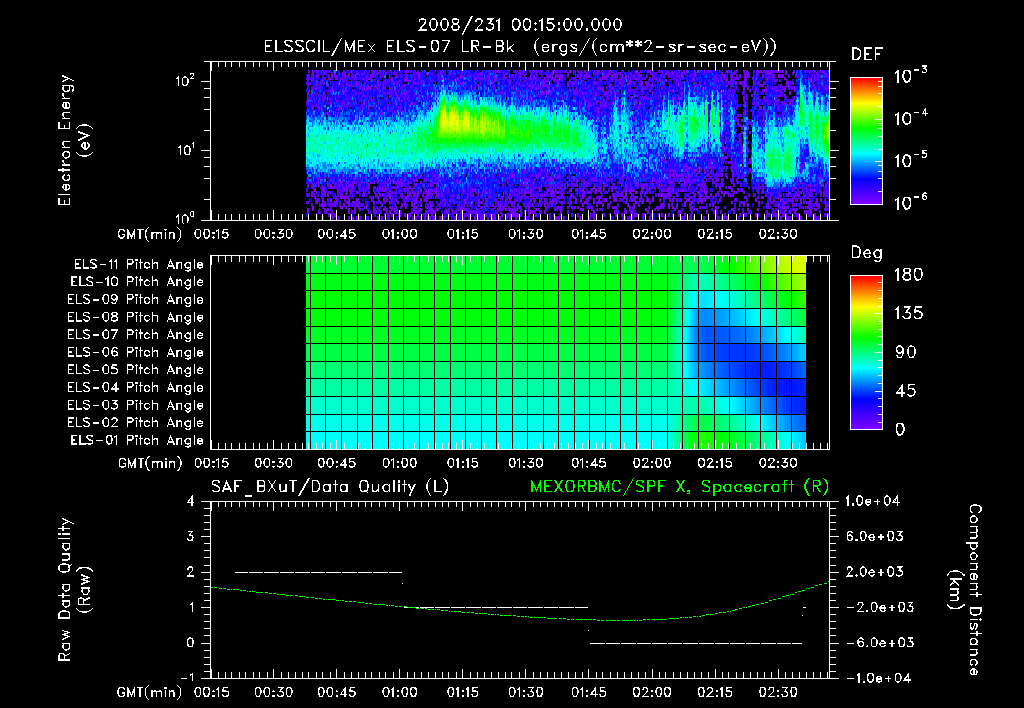
Task: Click the ELS-03 Pitch Angle row label
Action: (x=136, y=406)
